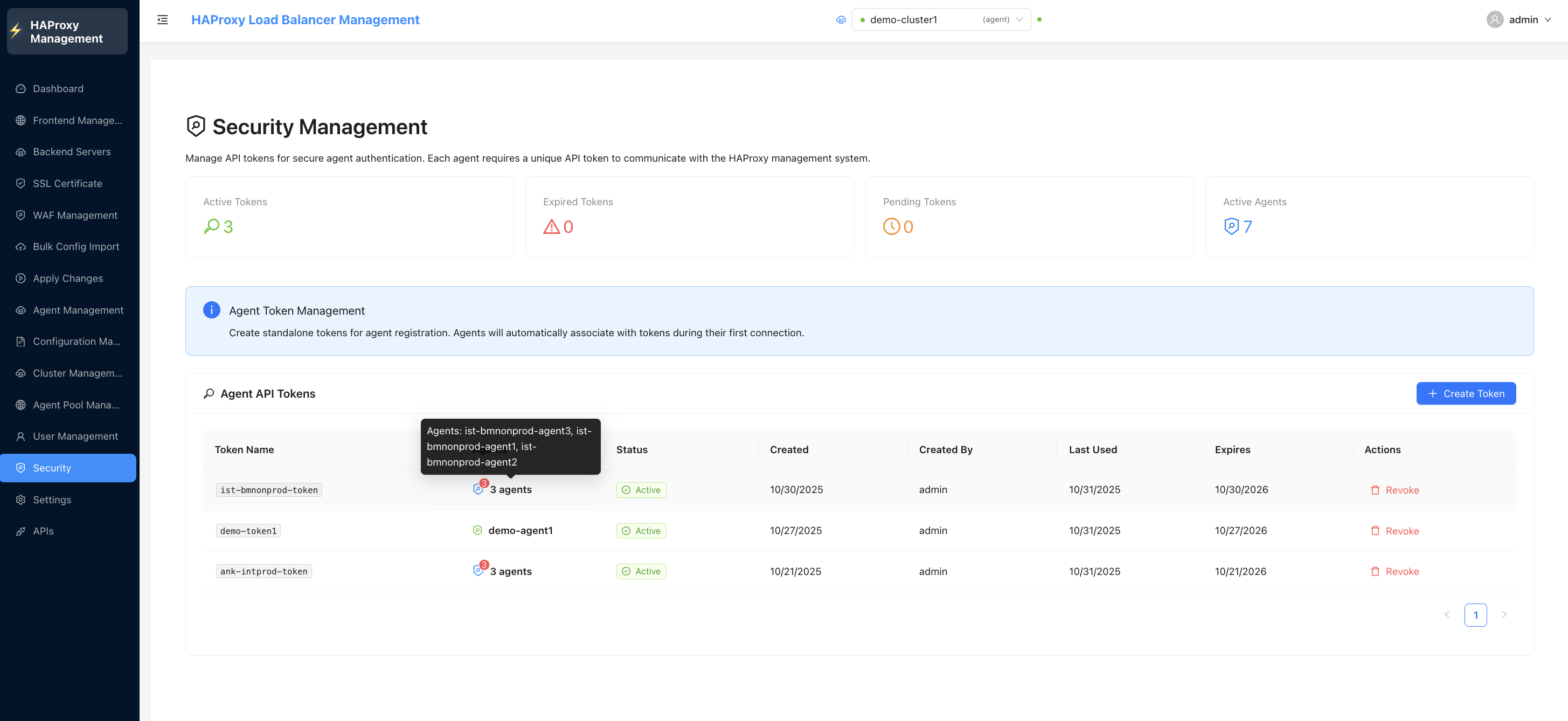Click the Create Token button

tap(1466, 393)
